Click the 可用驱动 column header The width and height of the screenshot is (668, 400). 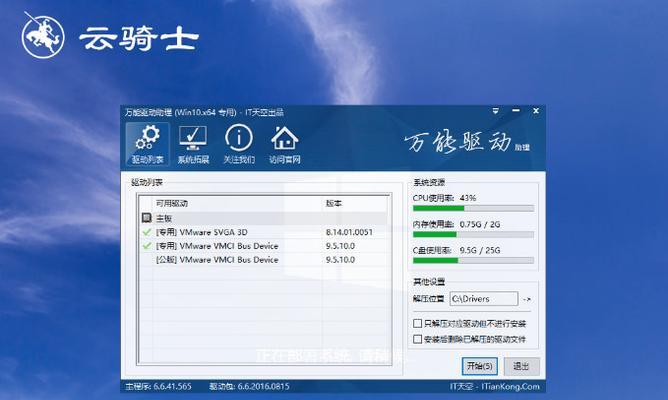click(172, 203)
